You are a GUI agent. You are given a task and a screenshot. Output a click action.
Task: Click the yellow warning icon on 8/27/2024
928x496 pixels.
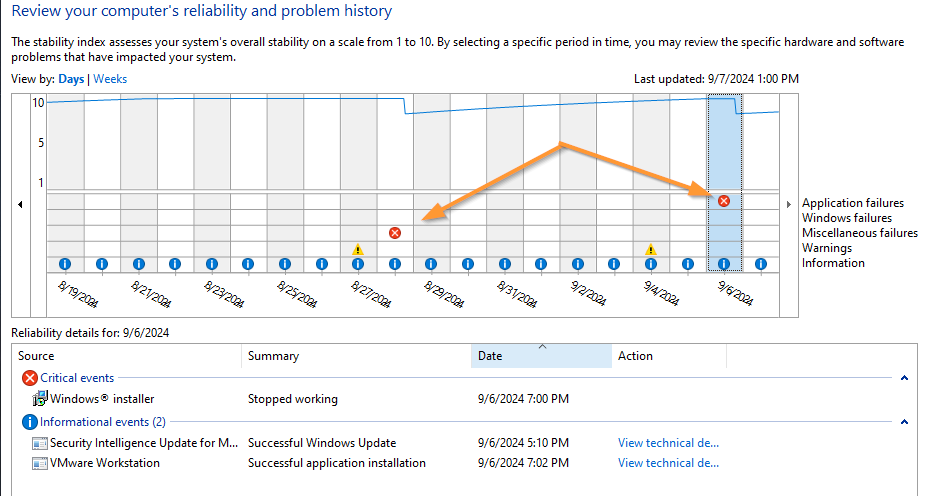point(357,249)
